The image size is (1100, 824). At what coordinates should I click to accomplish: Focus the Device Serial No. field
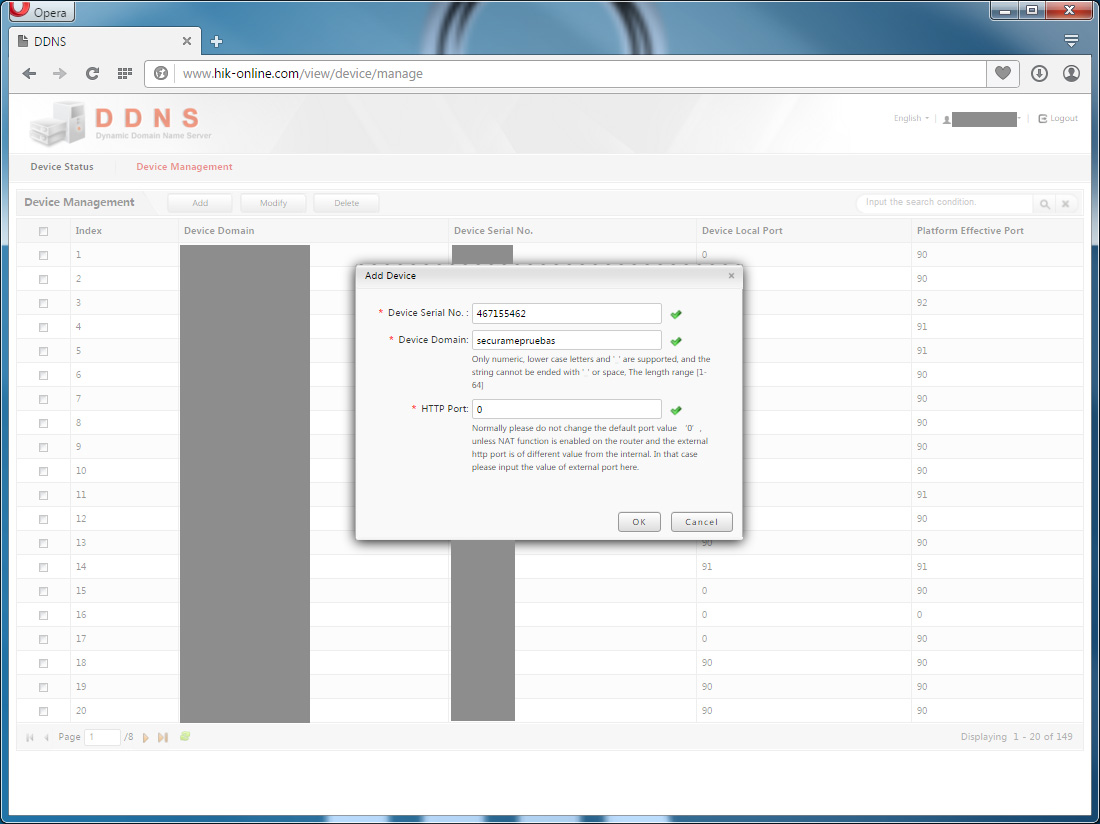(x=567, y=313)
